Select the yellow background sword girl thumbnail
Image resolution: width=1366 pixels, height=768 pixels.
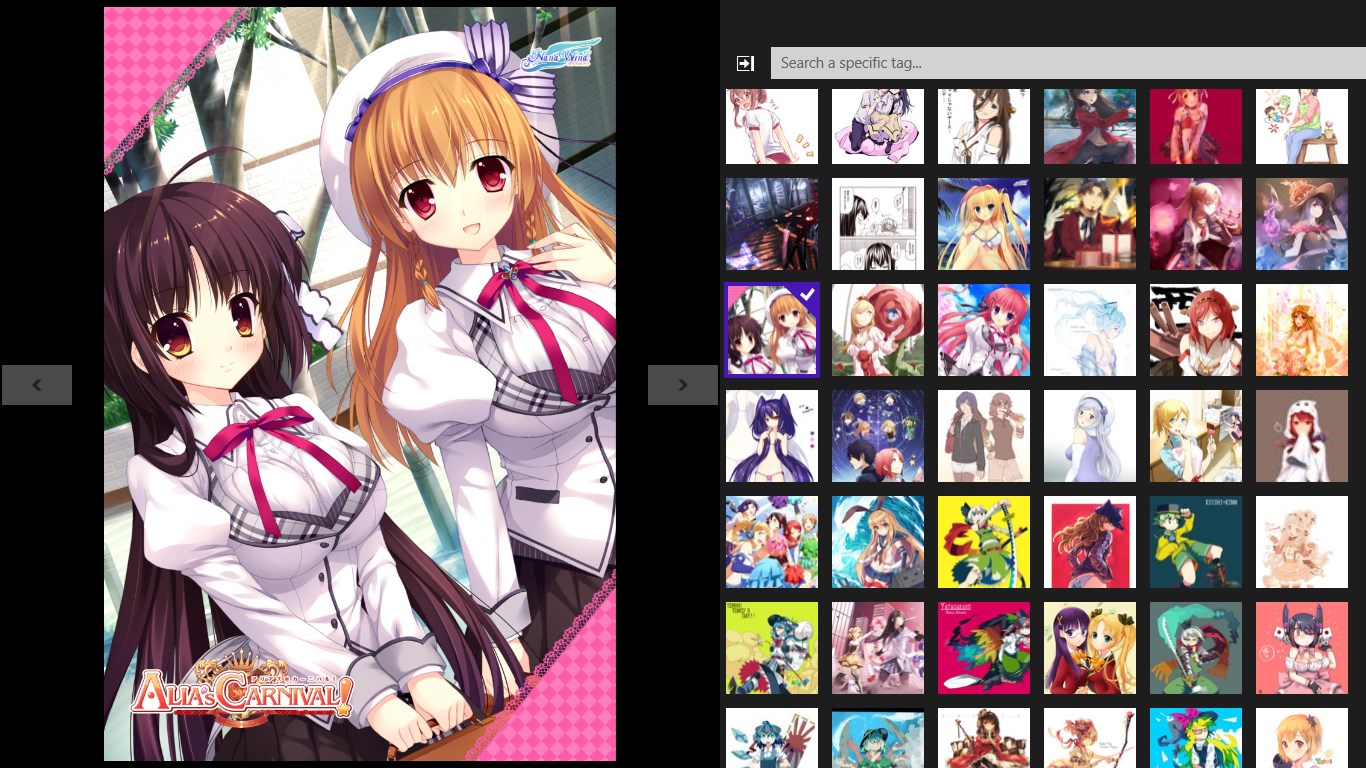pyautogui.click(x=983, y=542)
